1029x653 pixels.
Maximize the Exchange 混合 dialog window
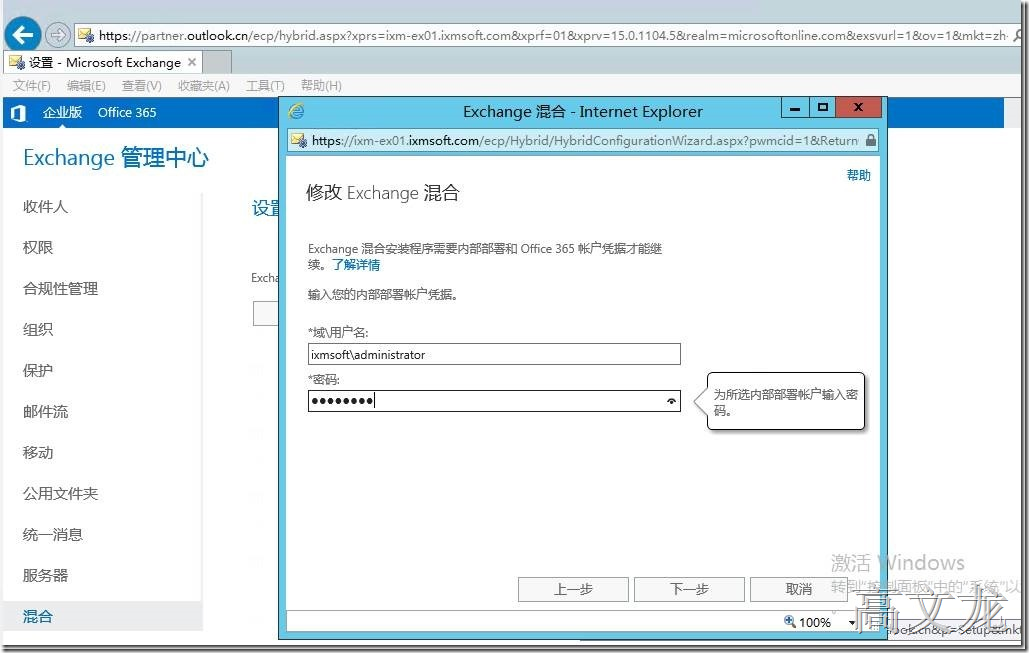822,108
